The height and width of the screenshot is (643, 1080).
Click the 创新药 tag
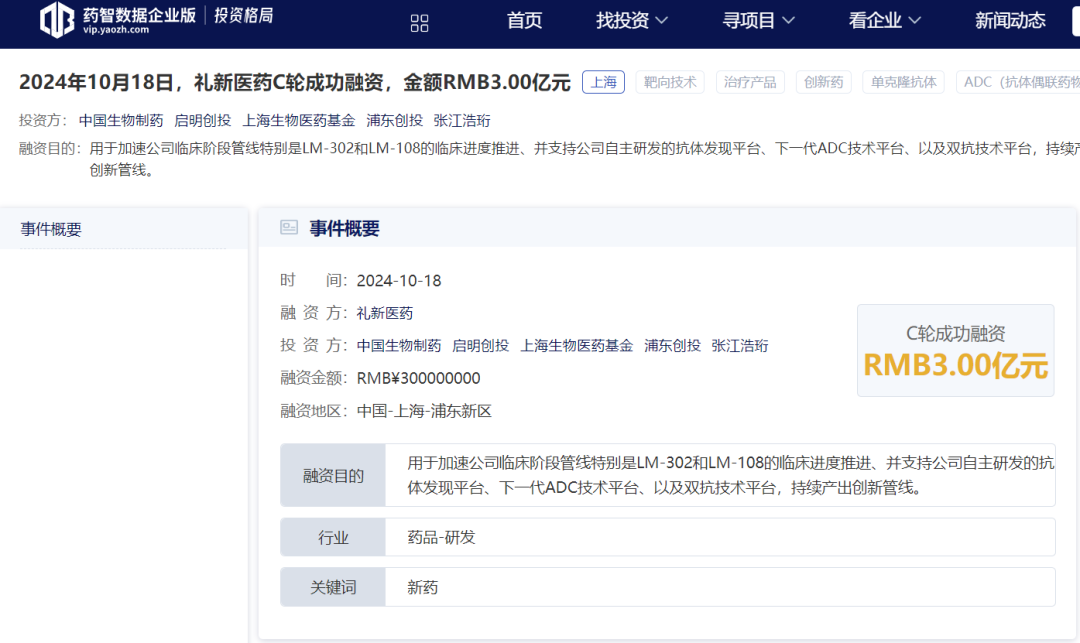[x=823, y=82]
